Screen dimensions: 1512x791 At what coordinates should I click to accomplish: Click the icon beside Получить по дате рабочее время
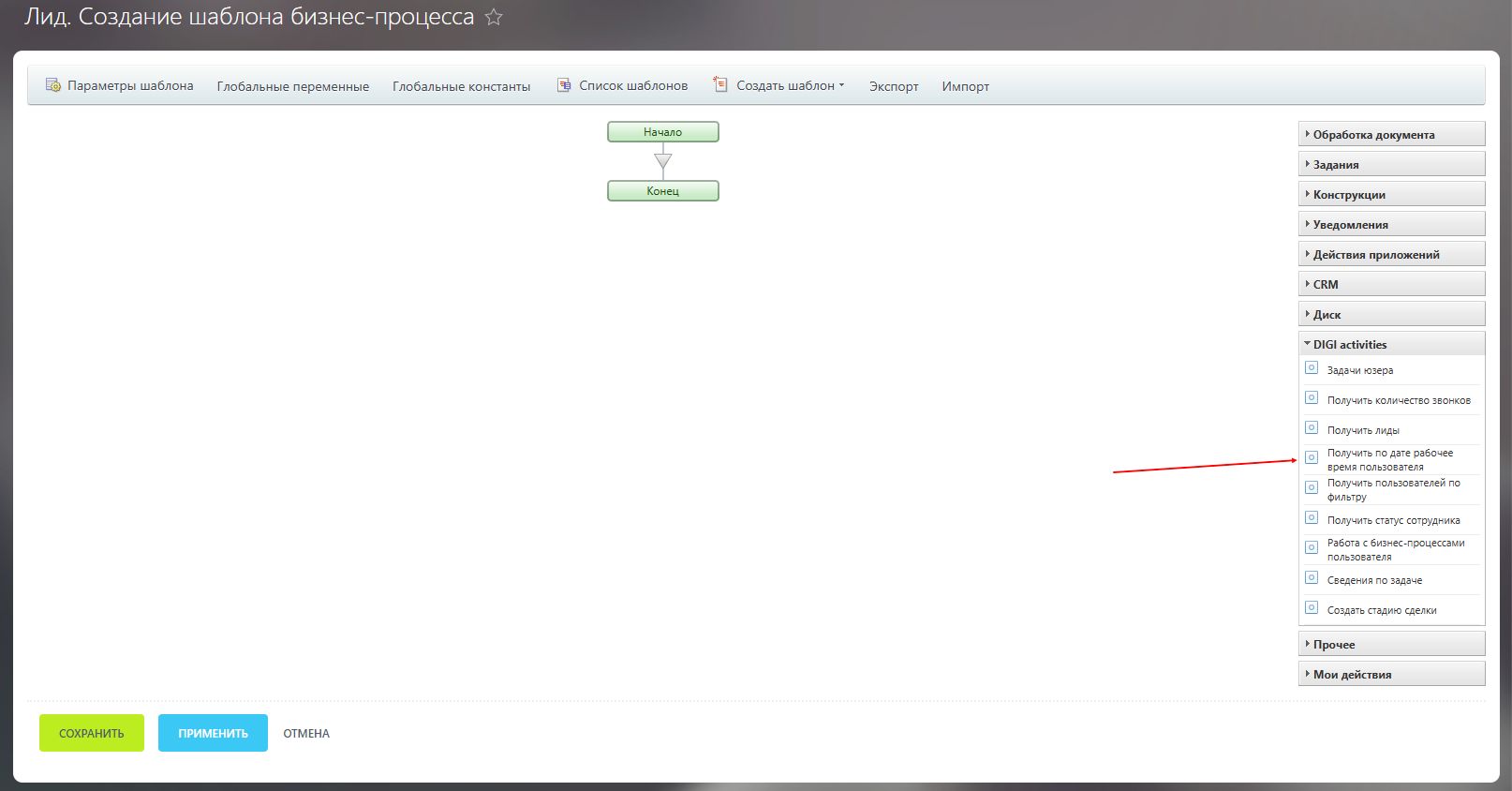click(x=1312, y=457)
